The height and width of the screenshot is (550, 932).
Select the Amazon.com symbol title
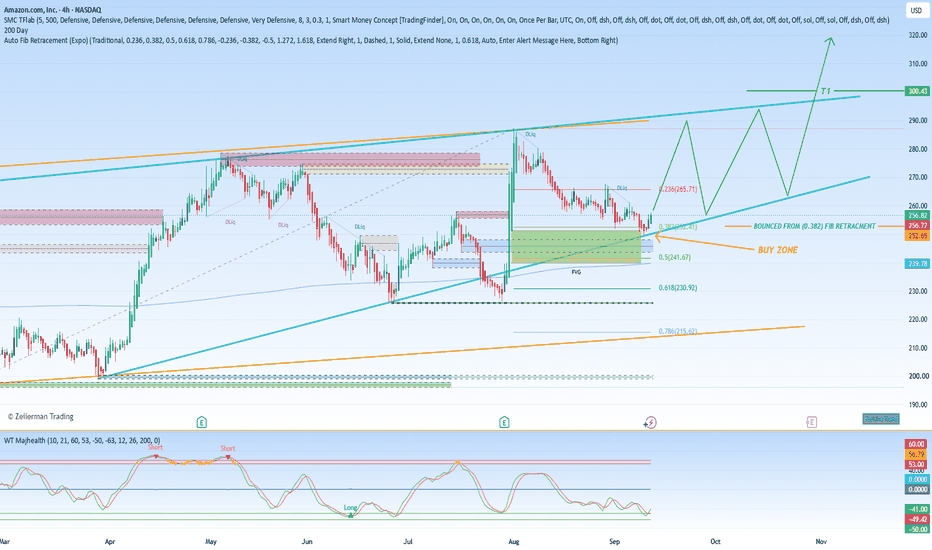52,10
